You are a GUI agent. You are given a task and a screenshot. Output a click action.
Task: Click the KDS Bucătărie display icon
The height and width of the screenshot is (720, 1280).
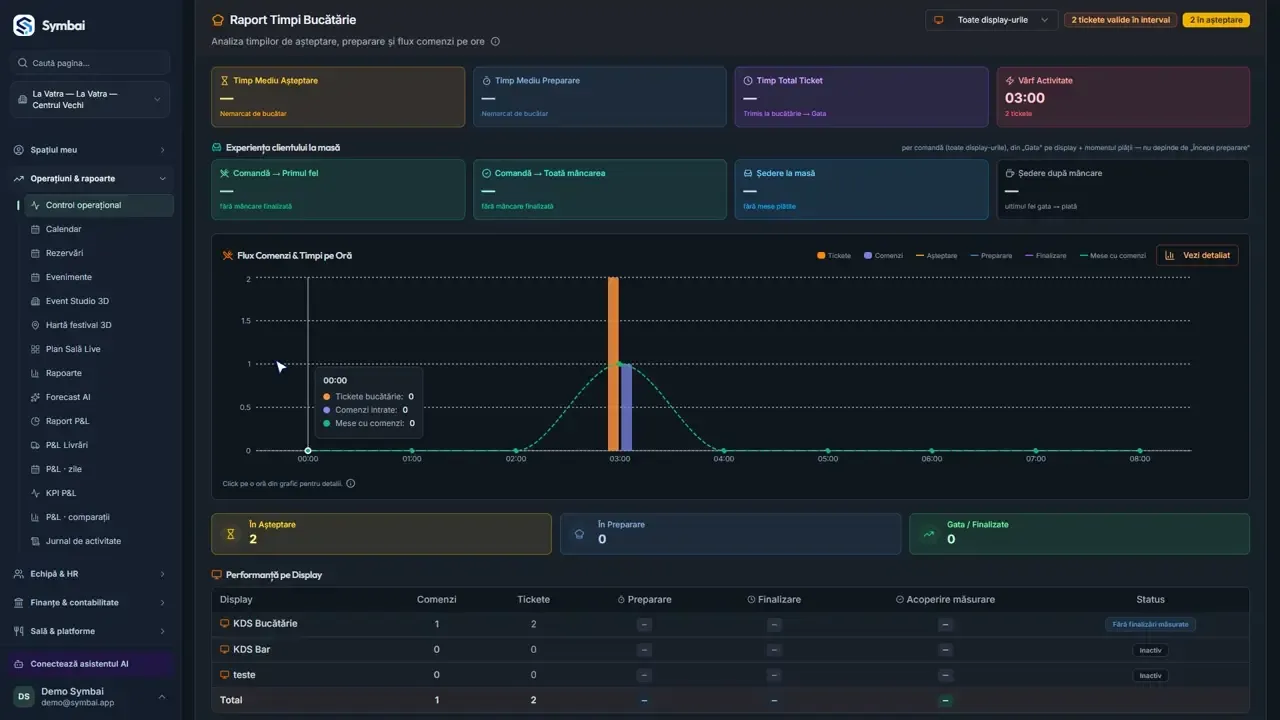tap(225, 623)
